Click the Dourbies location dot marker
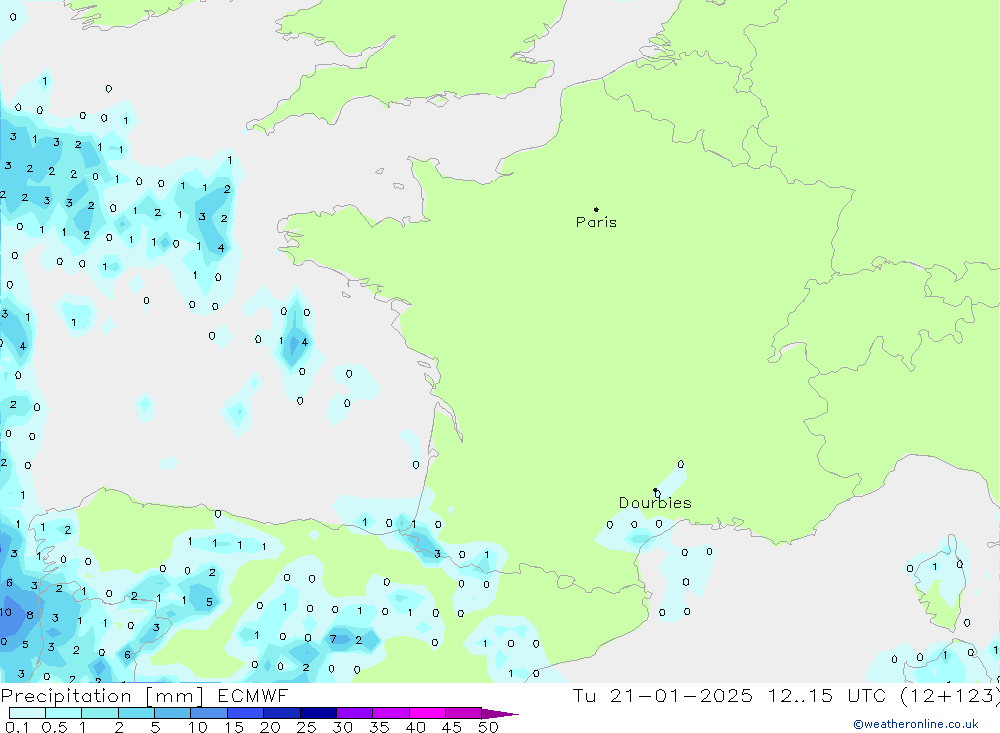 coord(655,490)
